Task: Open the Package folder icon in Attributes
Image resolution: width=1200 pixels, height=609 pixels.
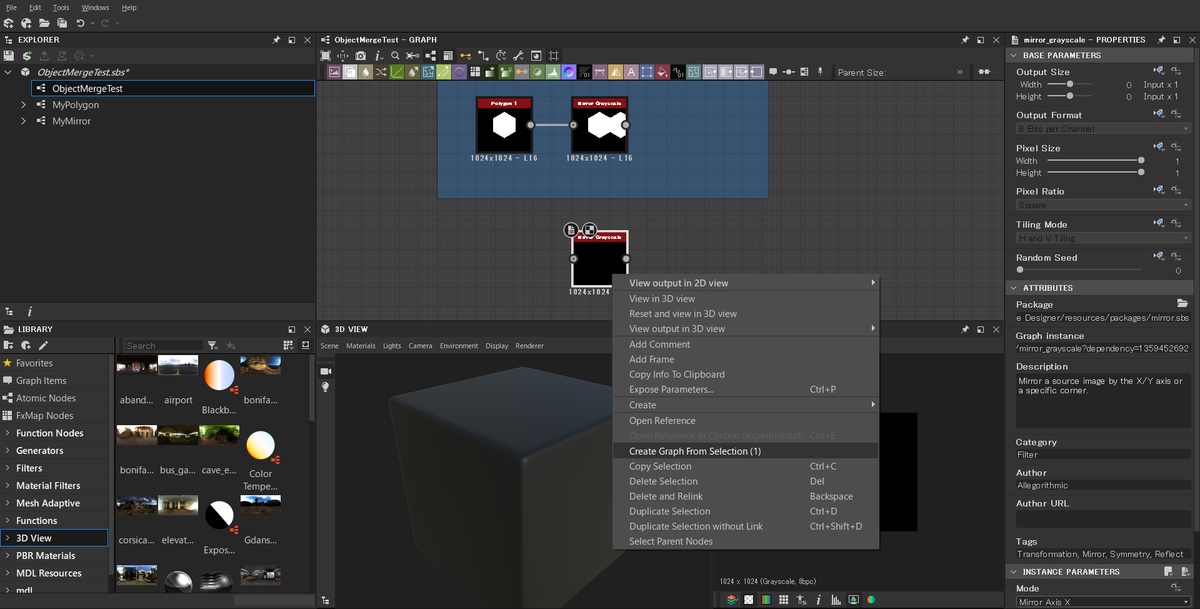Action: pyautogui.click(x=1182, y=303)
